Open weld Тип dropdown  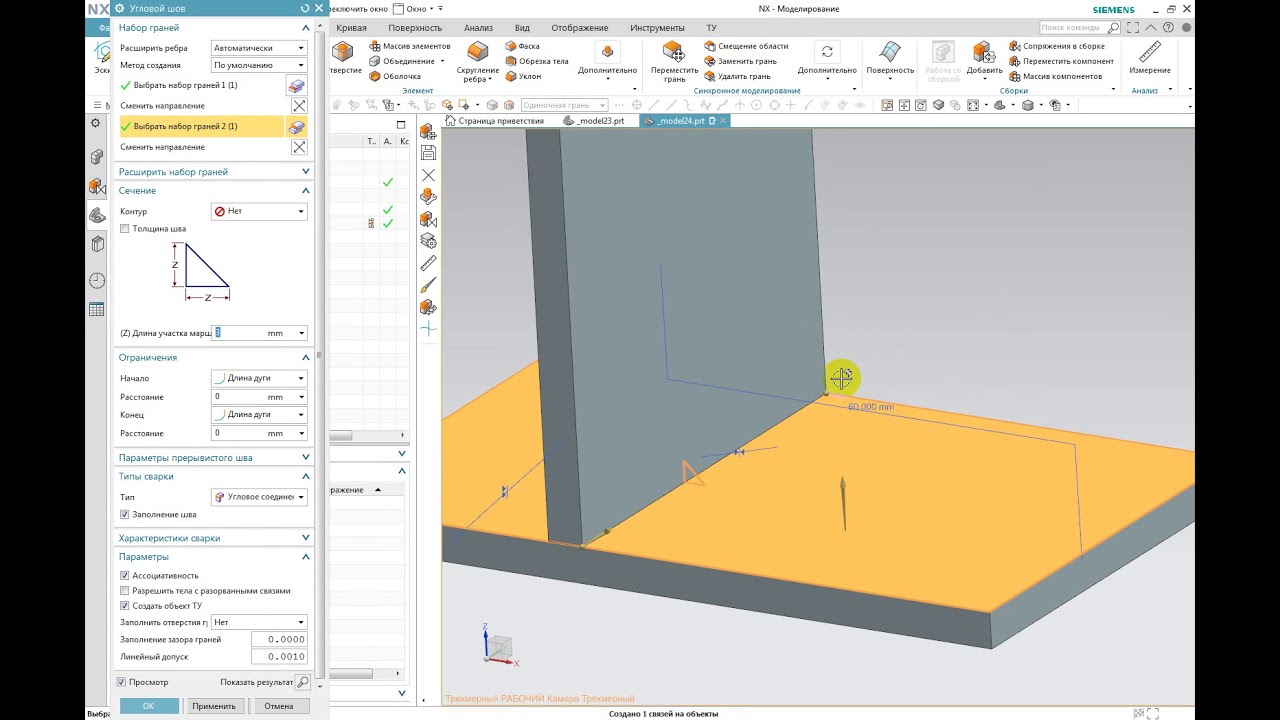tap(259, 496)
